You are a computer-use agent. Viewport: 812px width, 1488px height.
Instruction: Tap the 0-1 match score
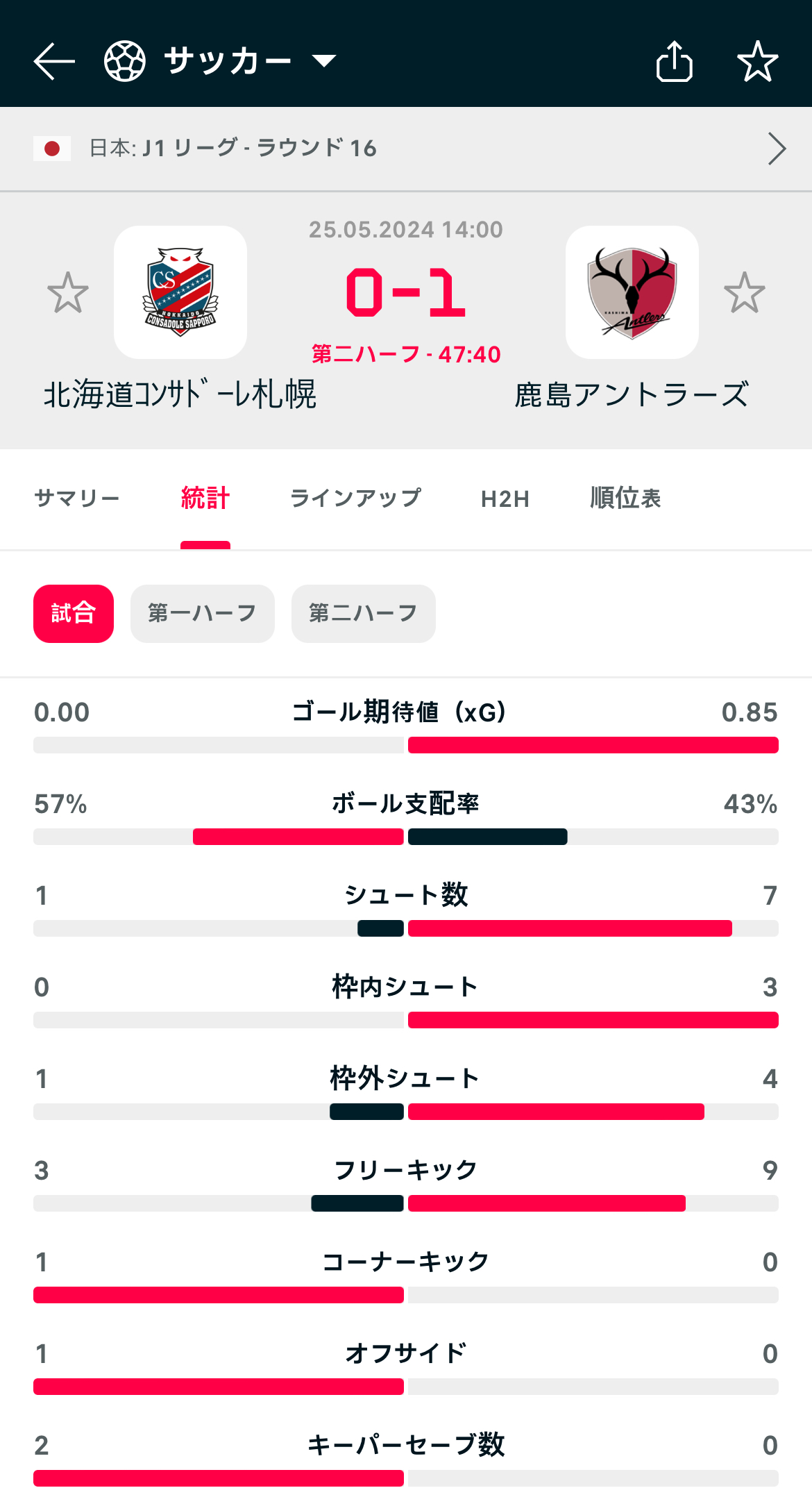(x=406, y=292)
